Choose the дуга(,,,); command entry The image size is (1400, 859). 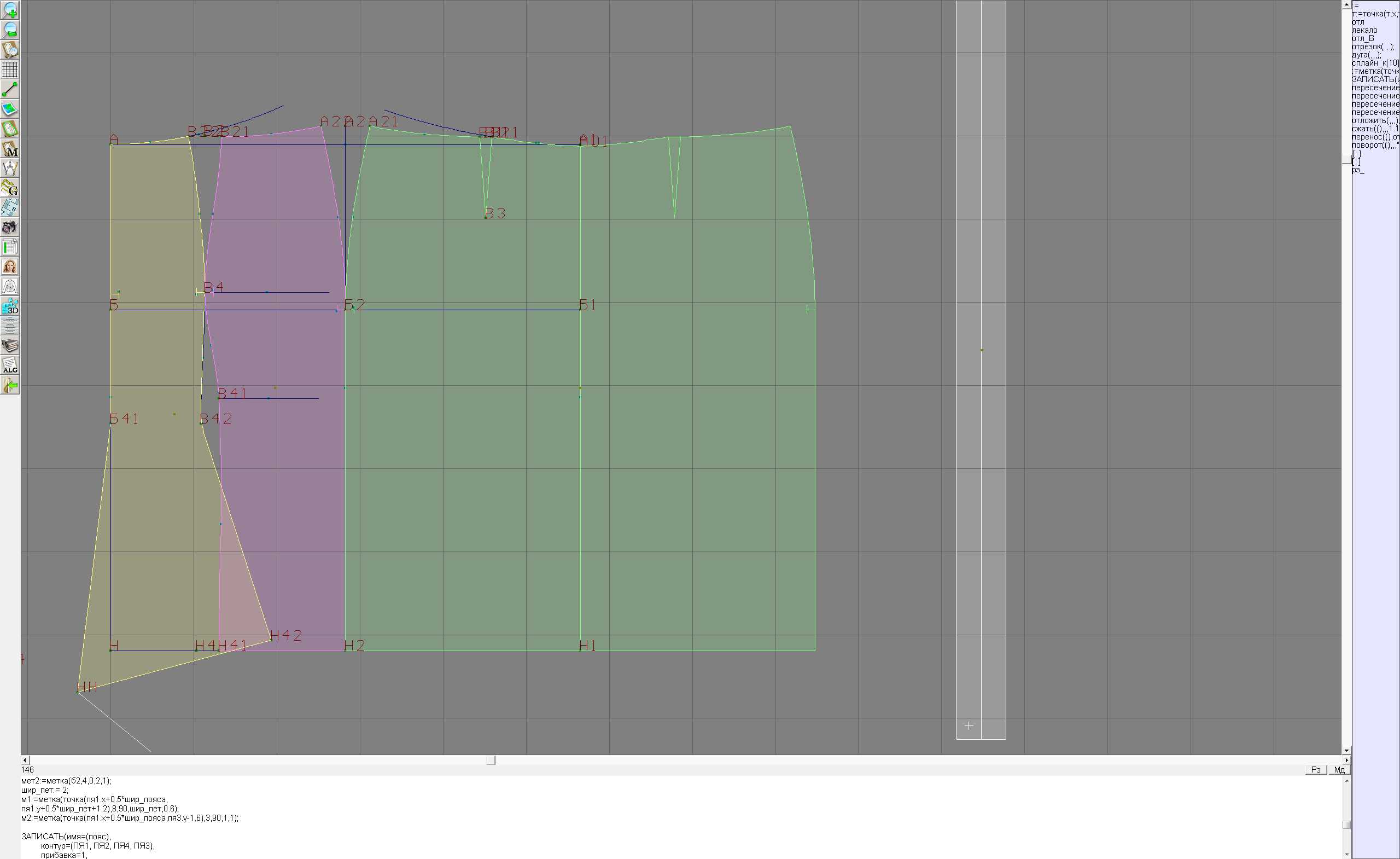(1367, 55)
